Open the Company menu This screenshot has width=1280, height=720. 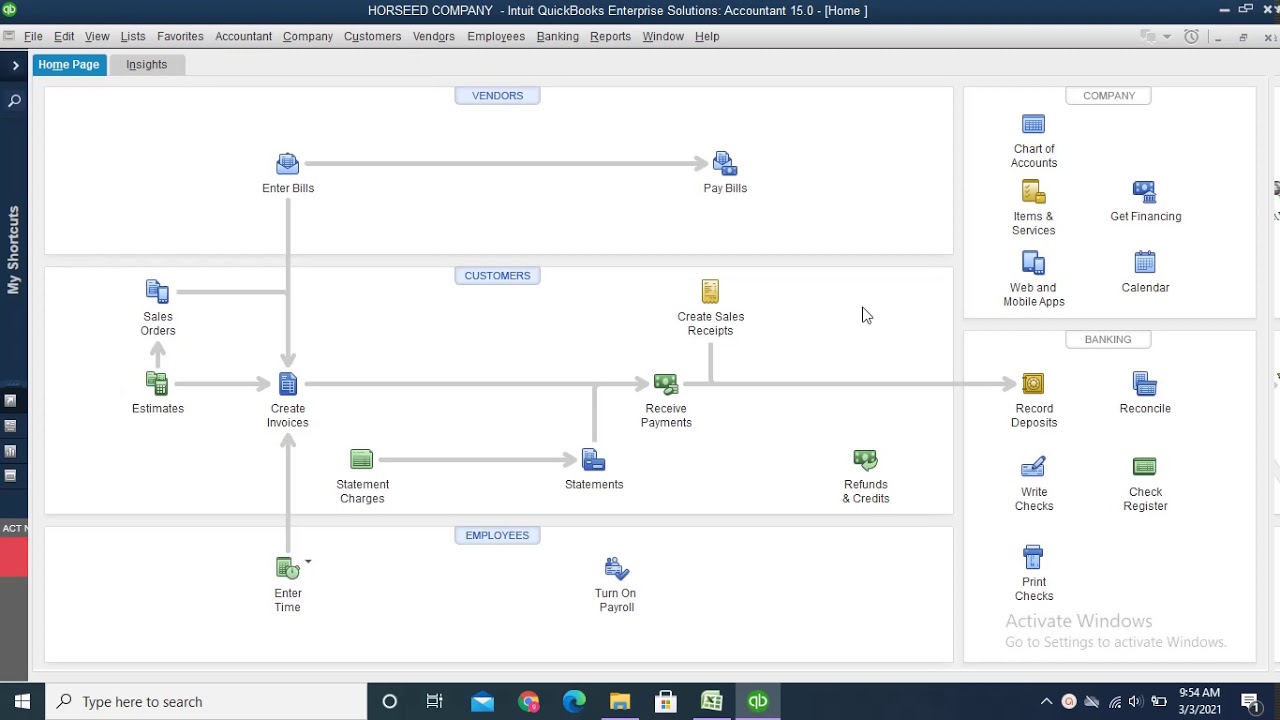pos(308,36)
